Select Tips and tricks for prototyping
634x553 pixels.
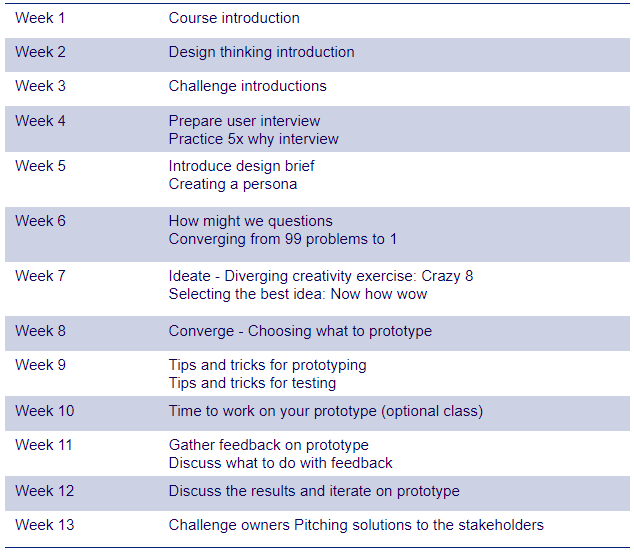(x=267, y=365)
